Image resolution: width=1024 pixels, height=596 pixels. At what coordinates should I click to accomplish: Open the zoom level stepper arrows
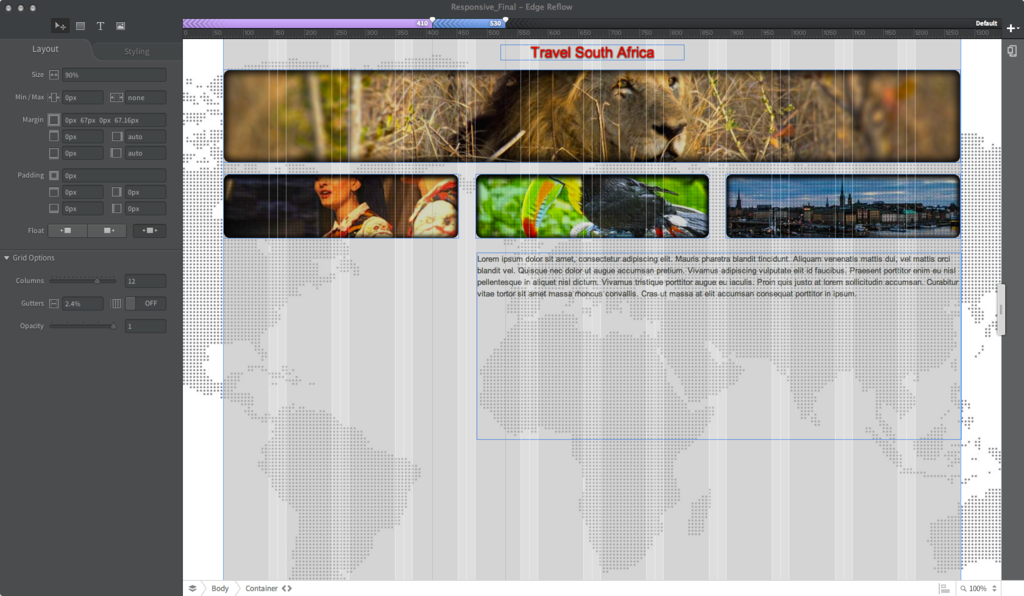994,588
